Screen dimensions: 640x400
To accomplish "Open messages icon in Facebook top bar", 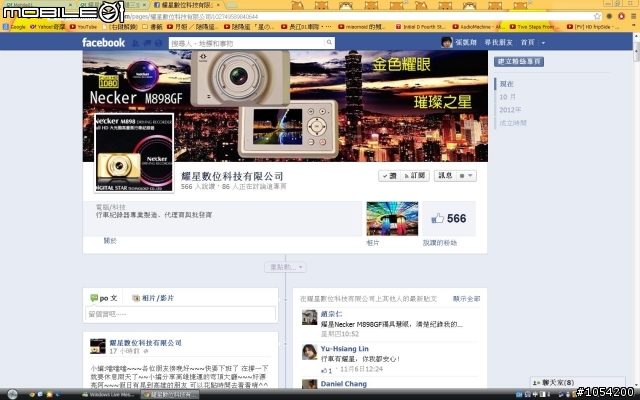I will click(x=147, y=42).
